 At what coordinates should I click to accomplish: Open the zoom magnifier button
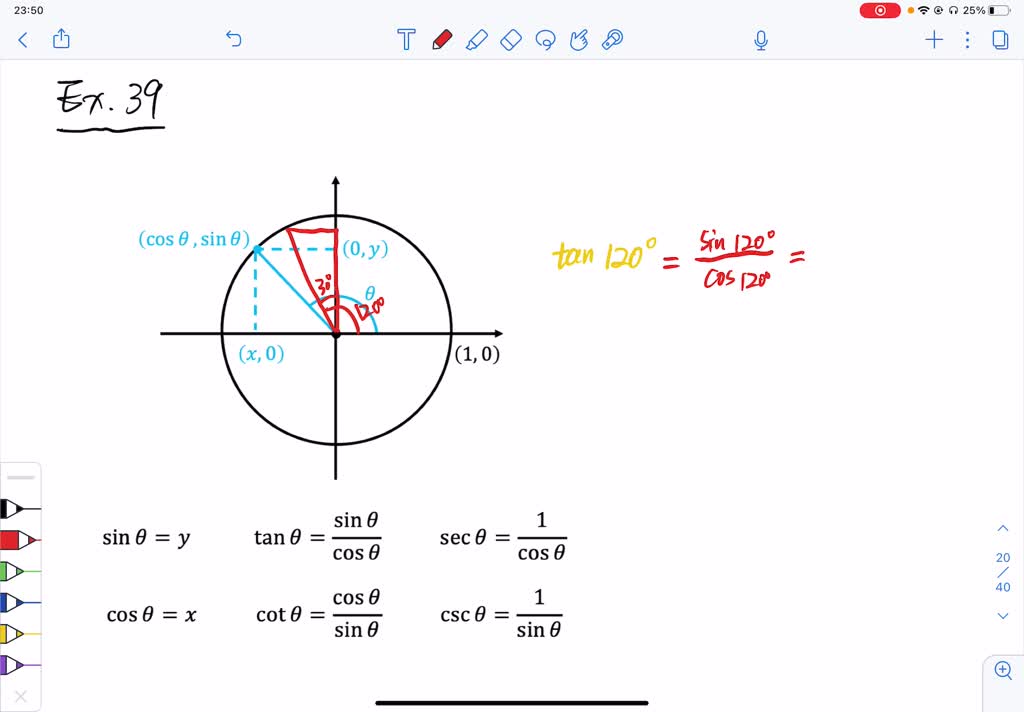tap(1003, 670)
